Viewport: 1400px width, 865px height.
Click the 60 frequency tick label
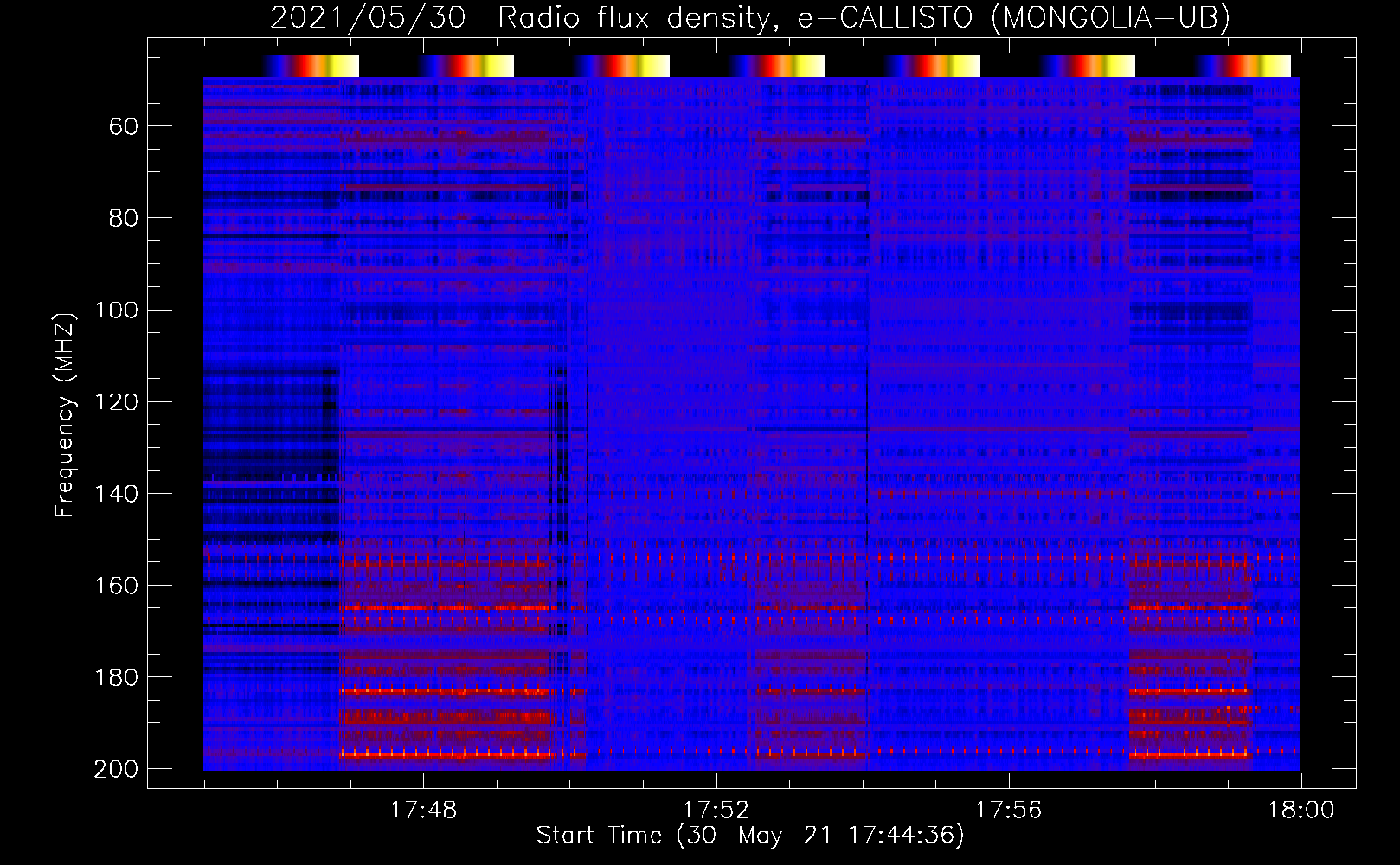point(124,127)
